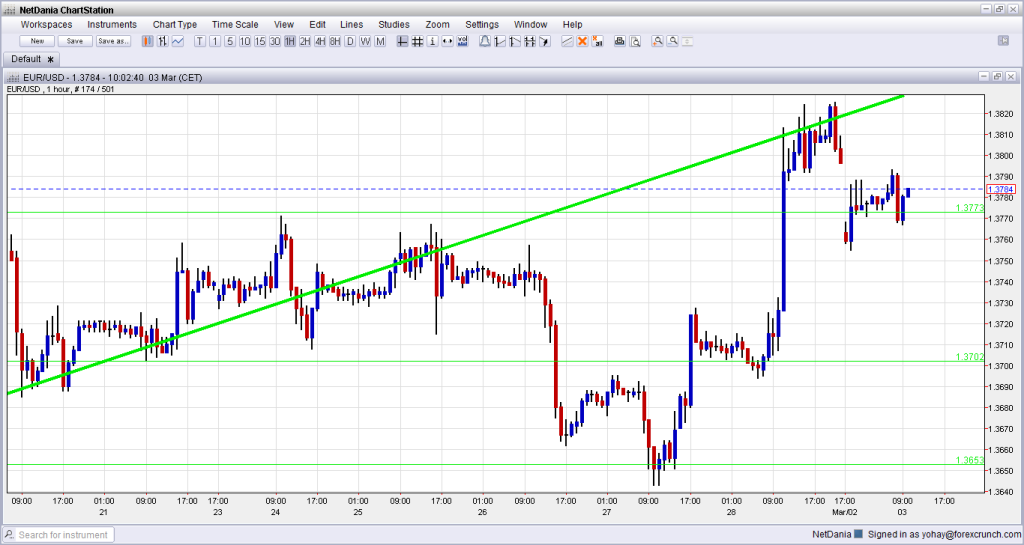Open the Lines menu
The image size is (1024, 545).
point(351,24)
